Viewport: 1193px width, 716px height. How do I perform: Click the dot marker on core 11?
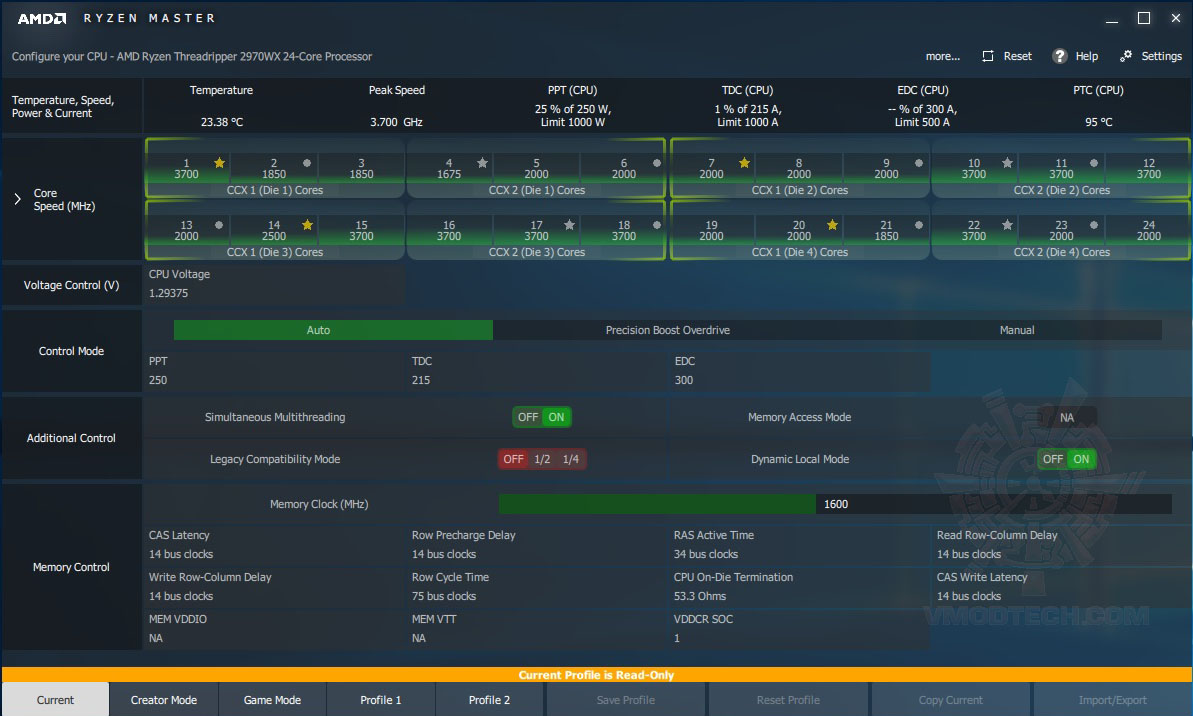point(1093,163)
